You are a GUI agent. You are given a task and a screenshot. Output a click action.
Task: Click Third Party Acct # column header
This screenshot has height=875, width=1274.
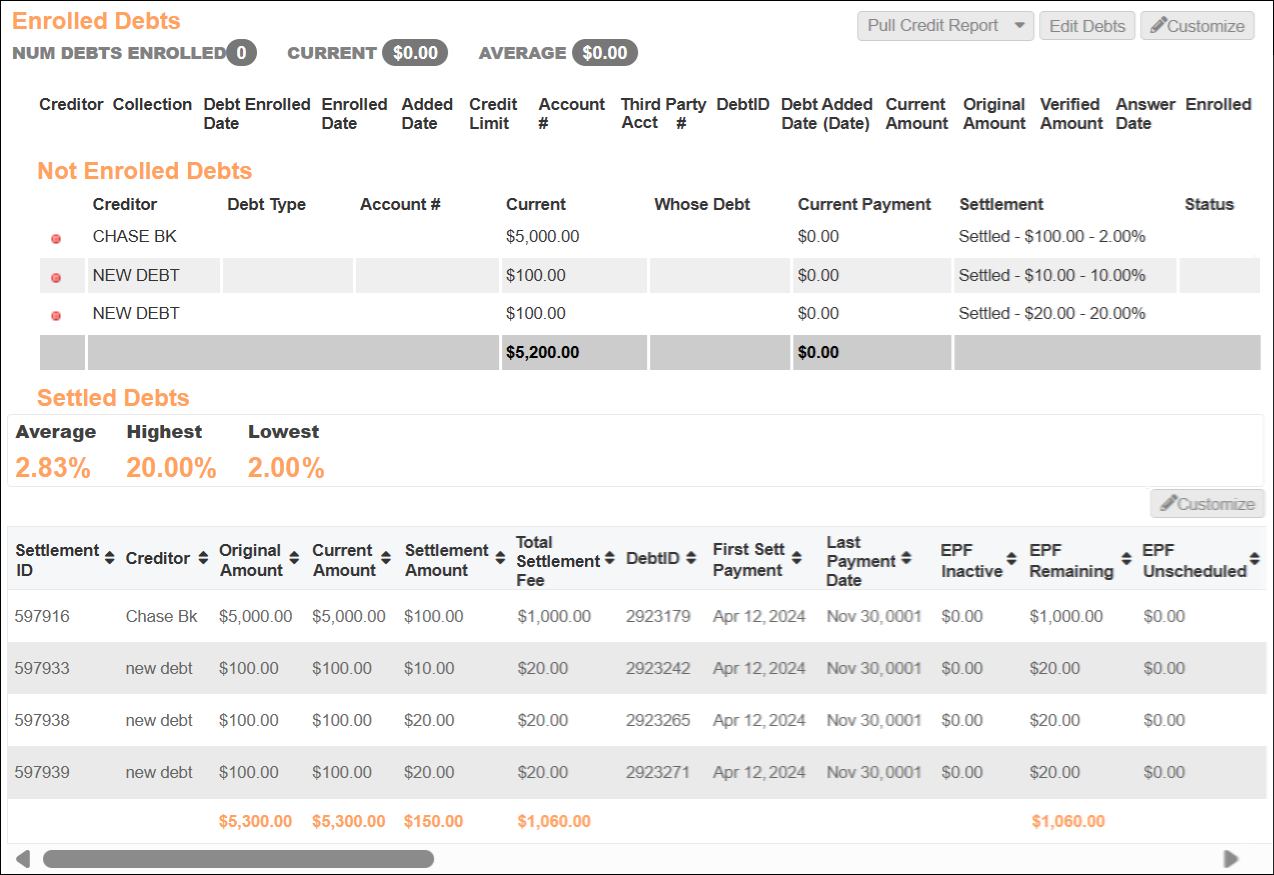(x=664, y=114)
